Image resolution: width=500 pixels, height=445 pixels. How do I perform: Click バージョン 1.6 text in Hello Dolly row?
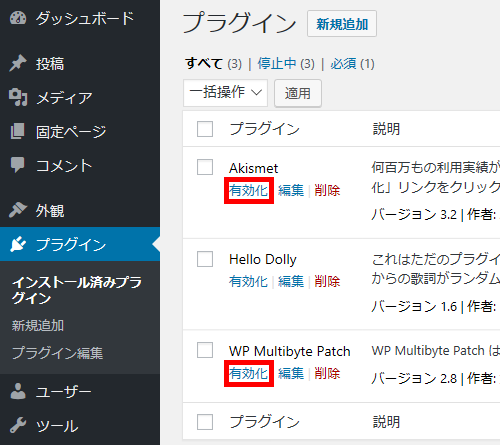pos(414,306)
